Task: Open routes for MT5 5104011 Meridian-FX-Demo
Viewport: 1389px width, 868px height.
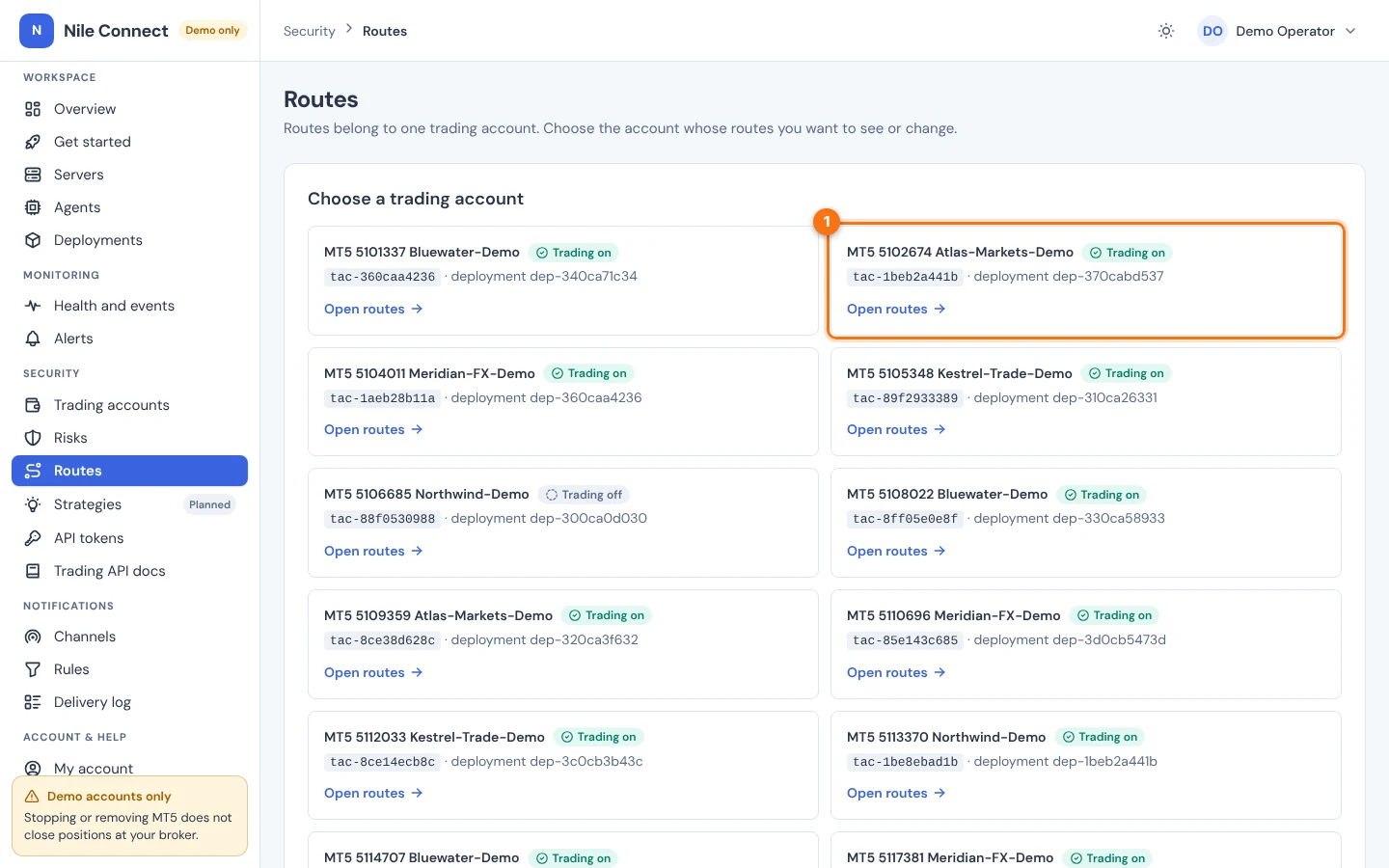Action: [373, 429]
